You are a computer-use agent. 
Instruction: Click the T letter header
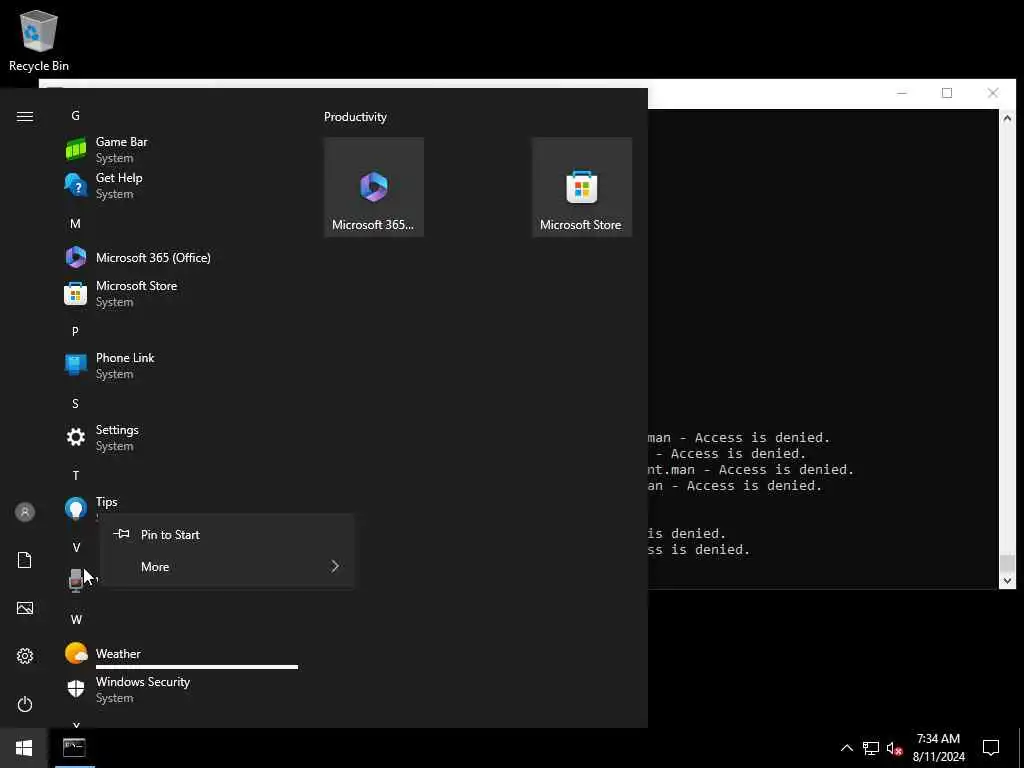point(76,475)
